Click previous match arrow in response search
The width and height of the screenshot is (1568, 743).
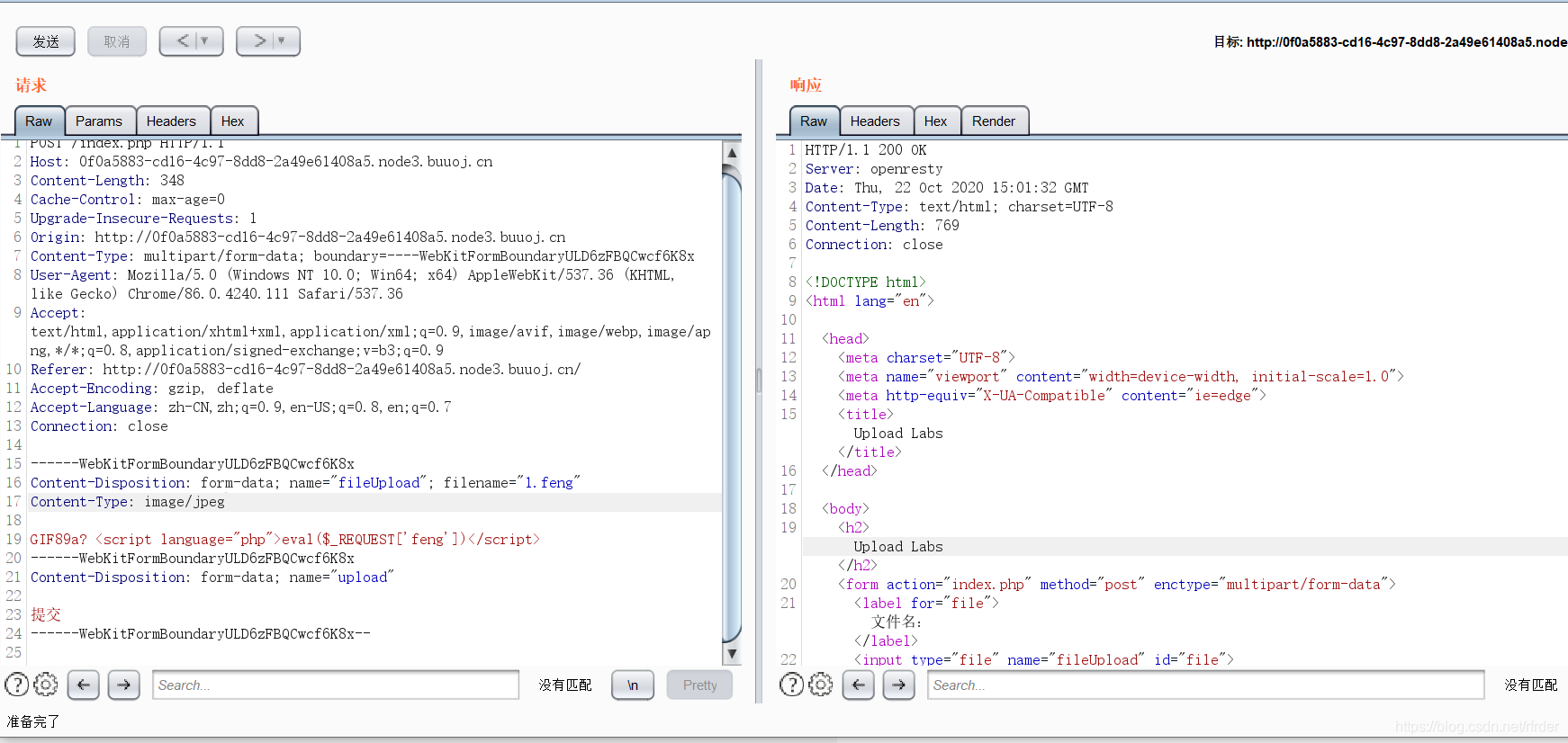859,685
